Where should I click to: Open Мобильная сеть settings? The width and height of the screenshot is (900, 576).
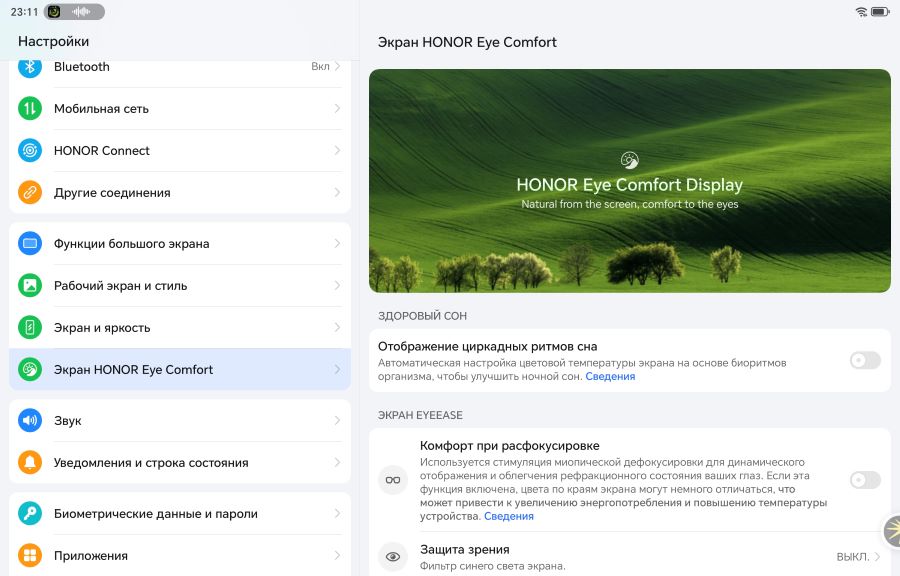180,108
